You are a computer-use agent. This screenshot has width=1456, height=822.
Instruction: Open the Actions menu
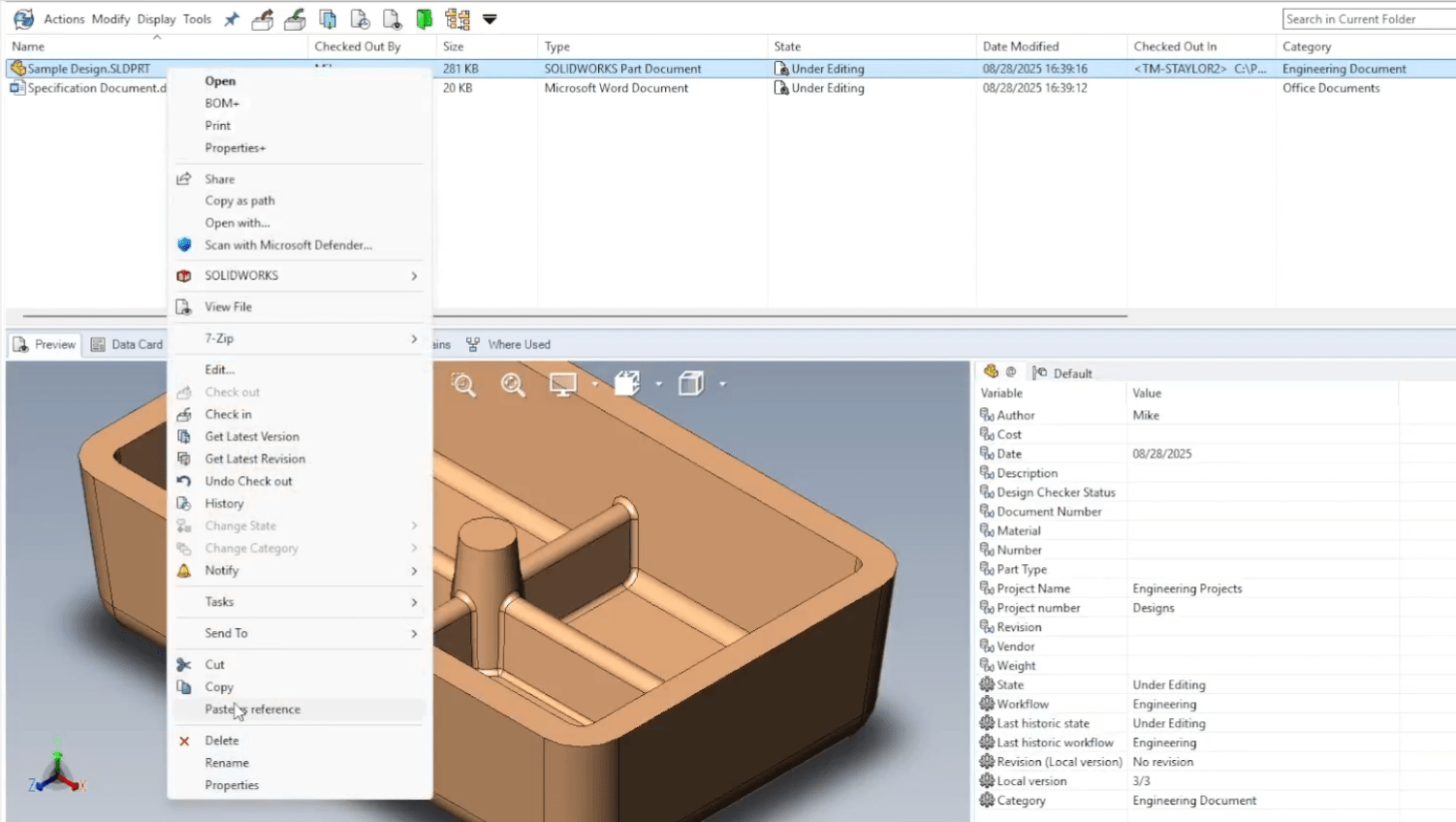[x=64, y=19]
